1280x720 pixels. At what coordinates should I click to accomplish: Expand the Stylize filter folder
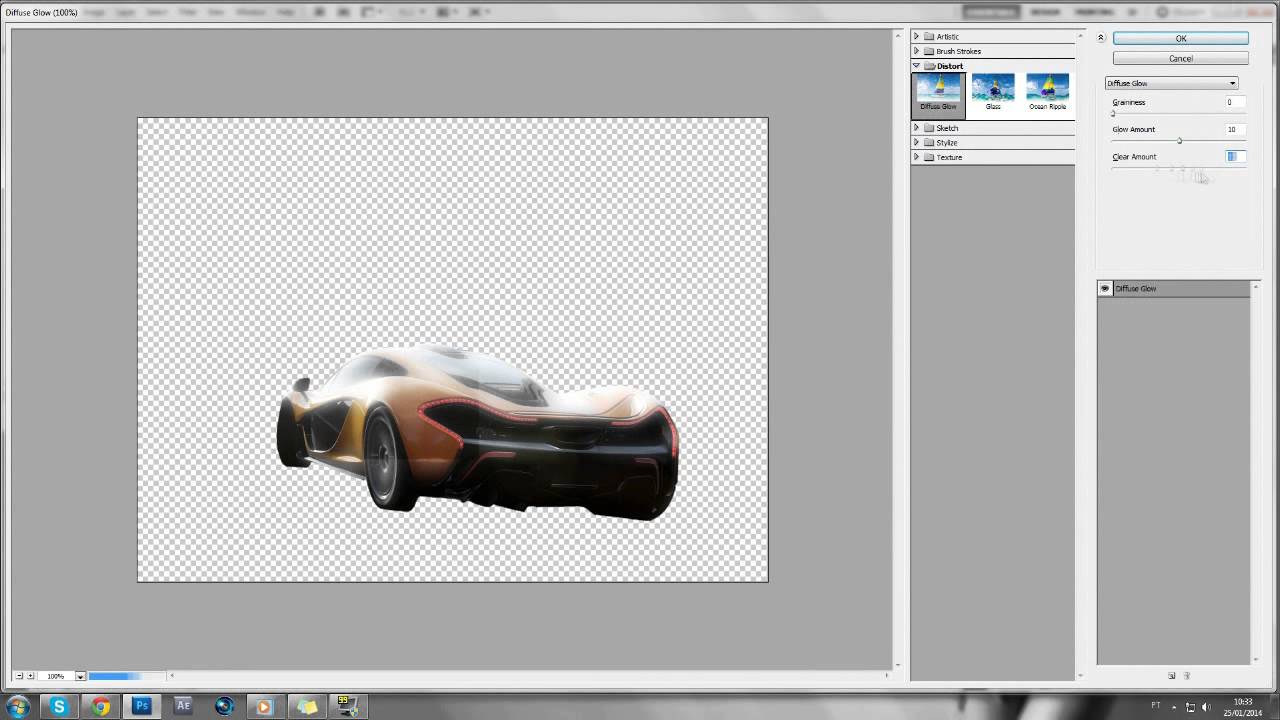click(916, 142)
